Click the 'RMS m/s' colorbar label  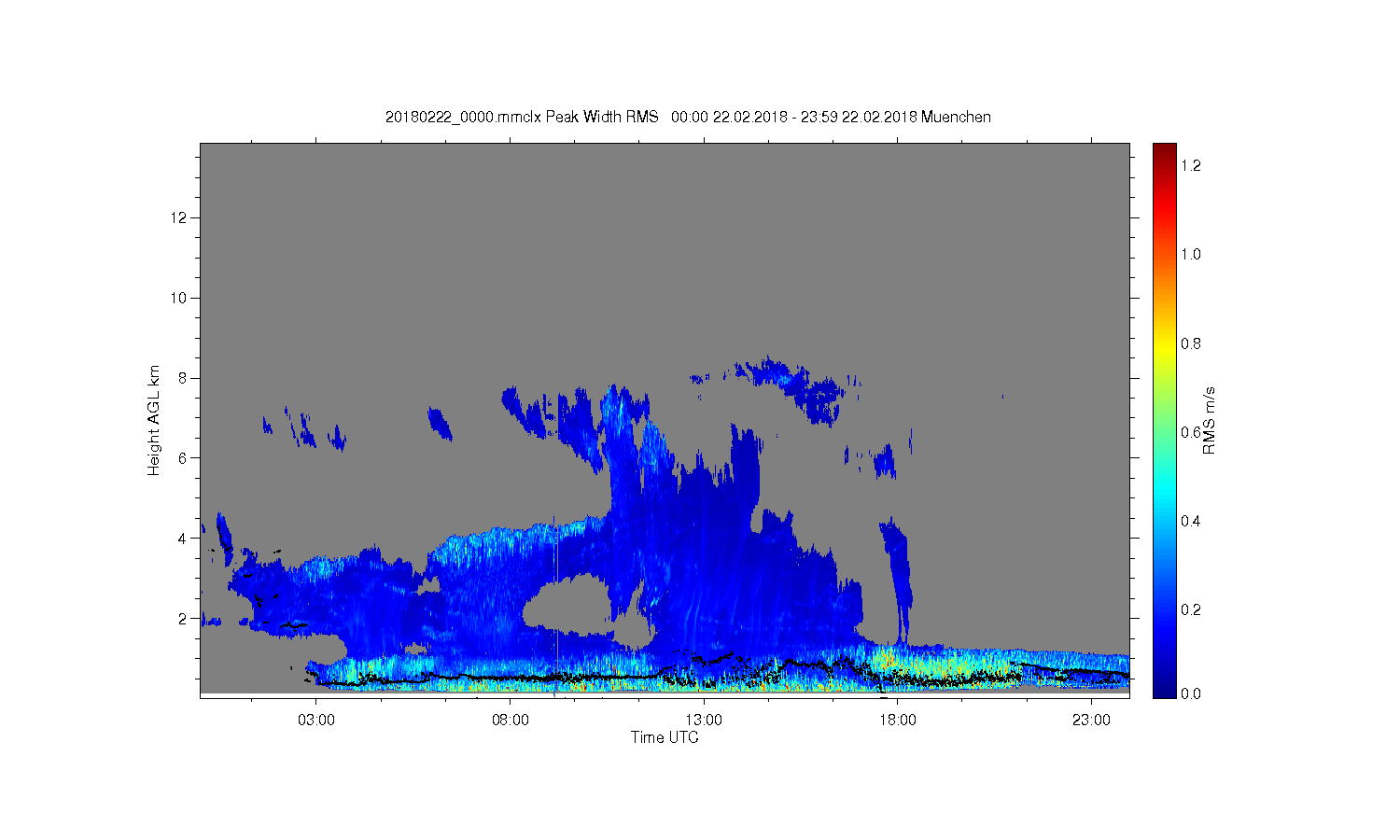click(1210, 420)
